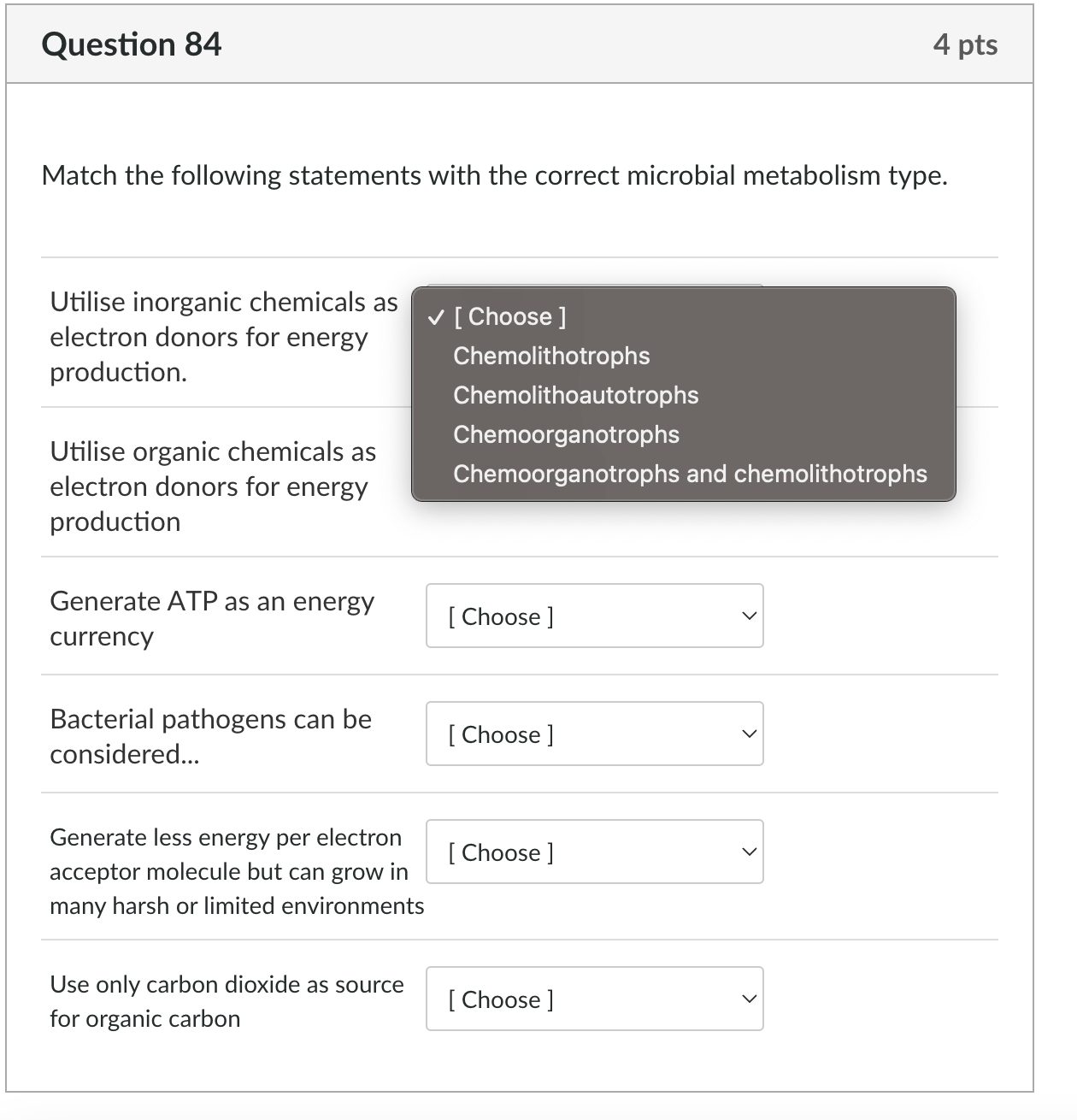Screen dimensions: 1077x1120
Task: Select Chemoorganotrophs and chemolithotrophs option
Action: pyautogui.click(x=690, y=474)
